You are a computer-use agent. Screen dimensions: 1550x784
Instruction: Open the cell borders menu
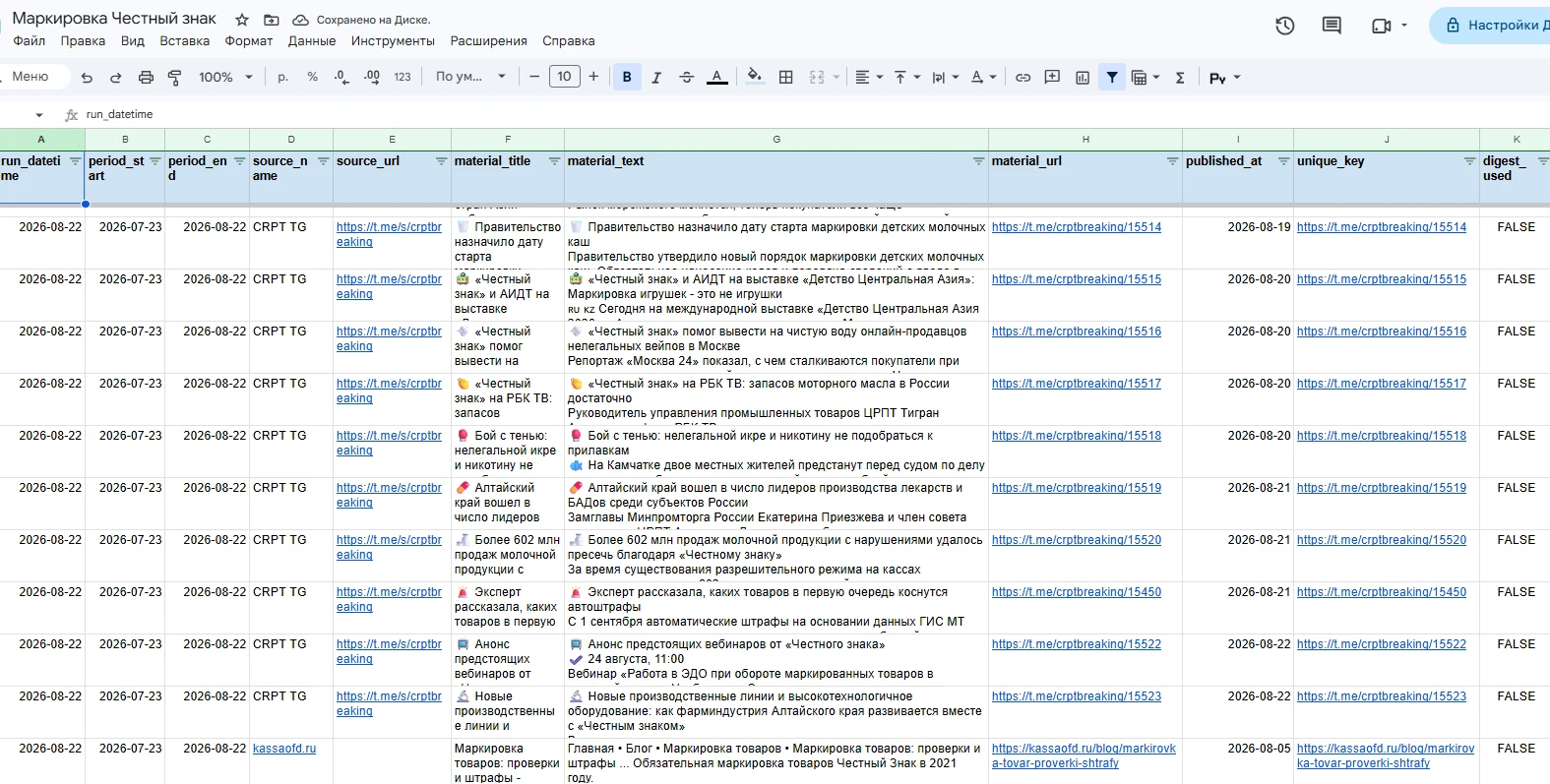click(x=786, y=77)
